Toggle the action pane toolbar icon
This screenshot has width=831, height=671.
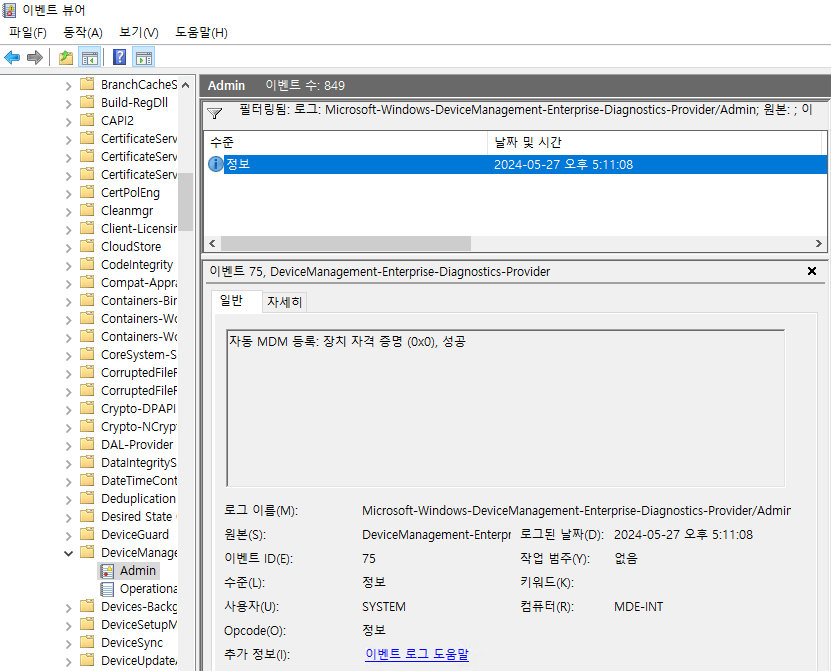[144, 57]
